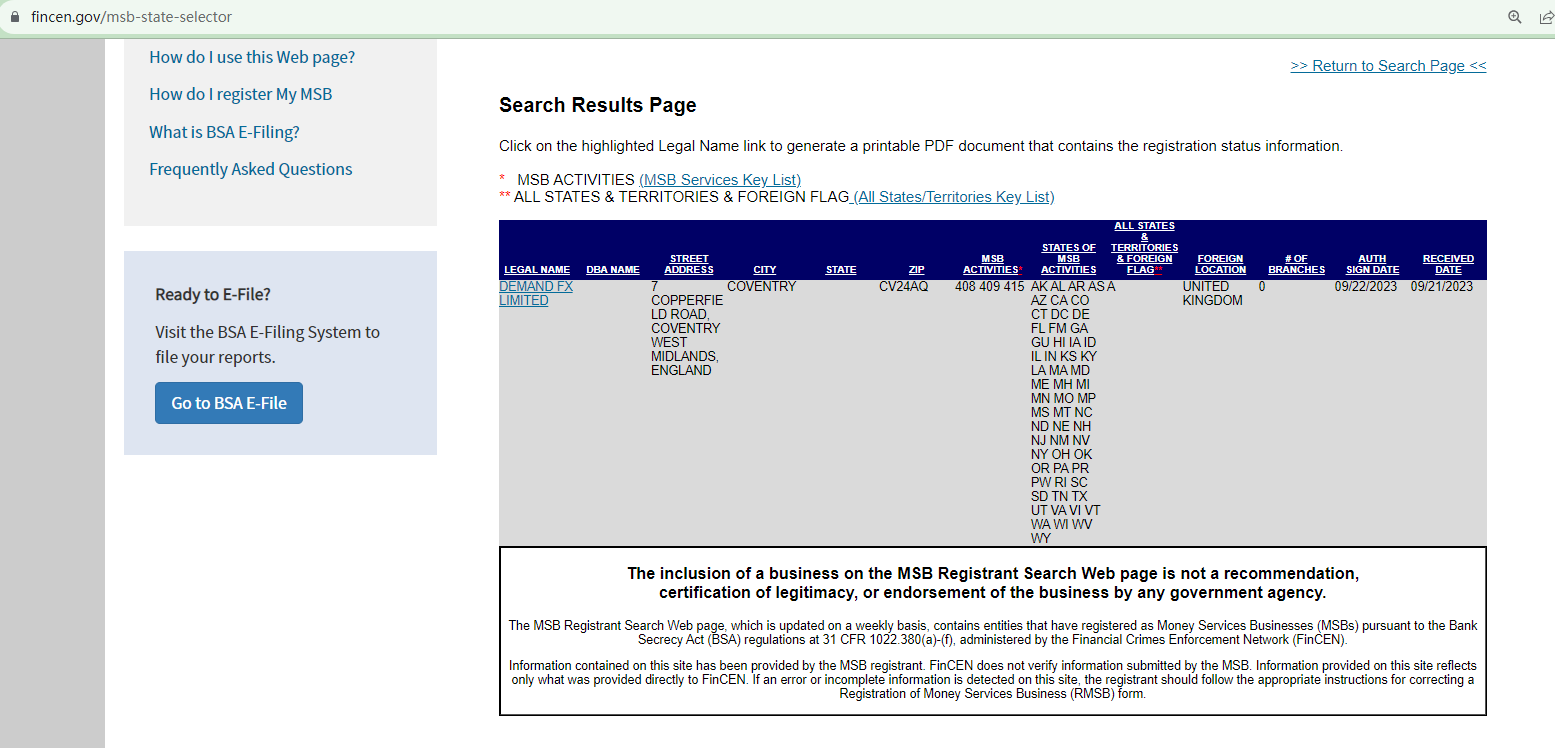
Task: Sort by CITY column header
Action: [x=765, y=270]
